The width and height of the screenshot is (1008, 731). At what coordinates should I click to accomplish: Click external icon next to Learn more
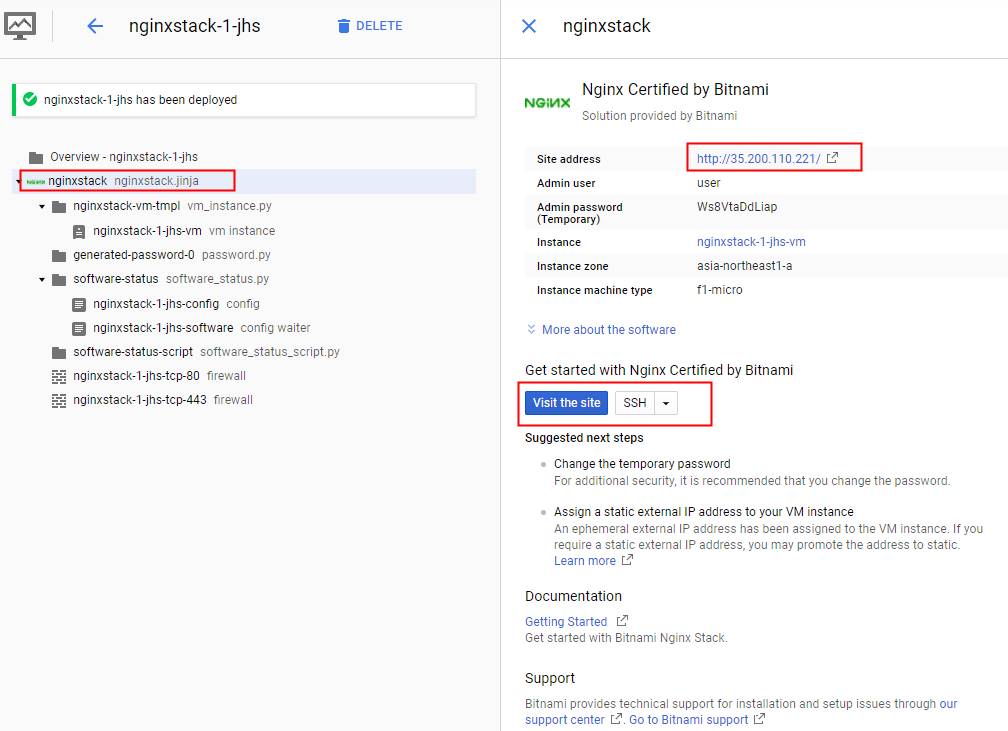[627, 560]
